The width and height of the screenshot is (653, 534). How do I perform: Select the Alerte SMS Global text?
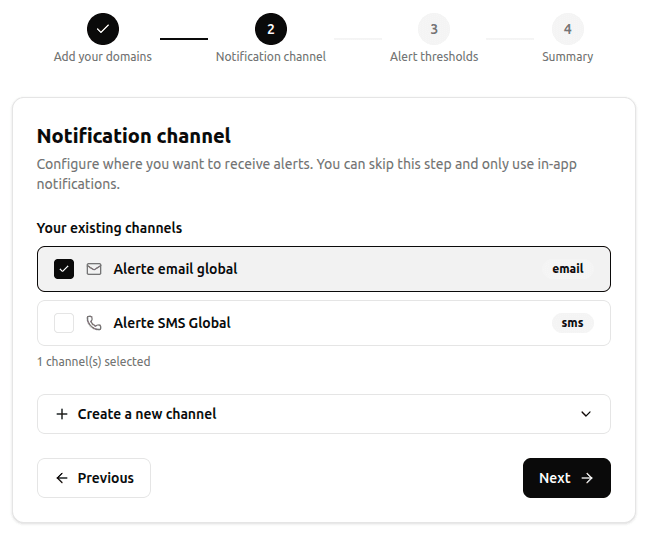172,323
